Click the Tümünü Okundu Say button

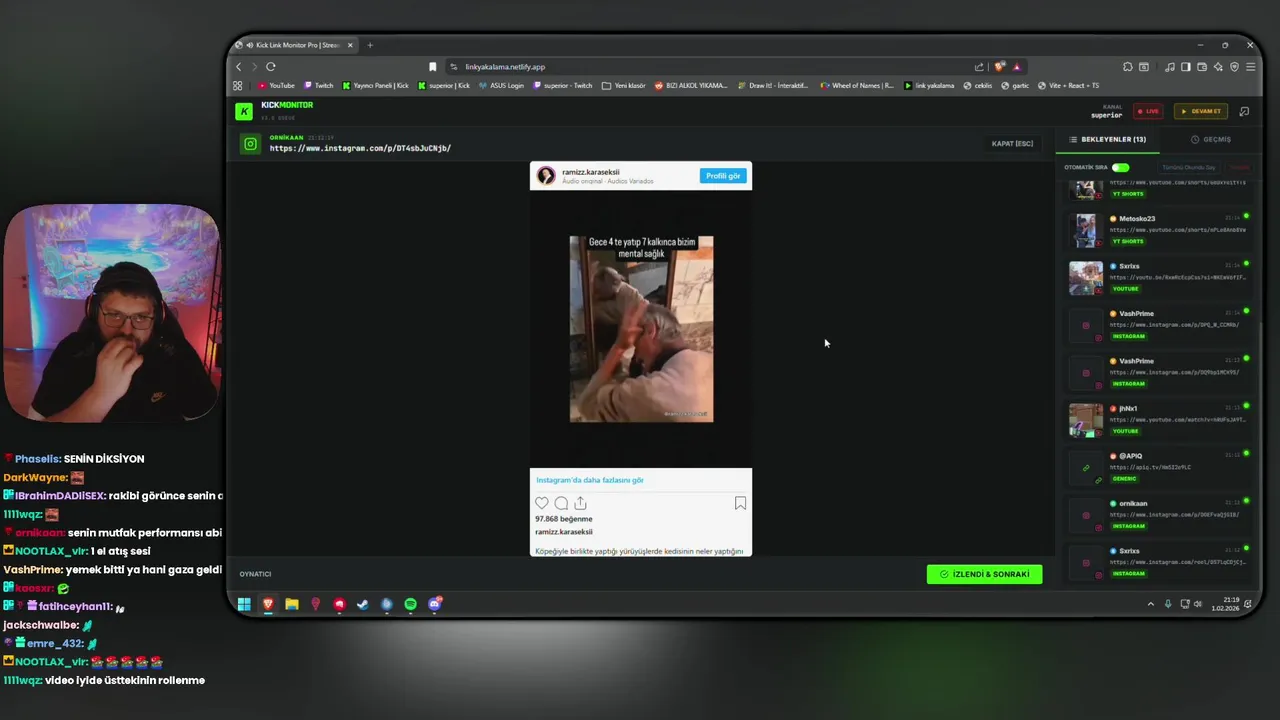click(1188, 168)
